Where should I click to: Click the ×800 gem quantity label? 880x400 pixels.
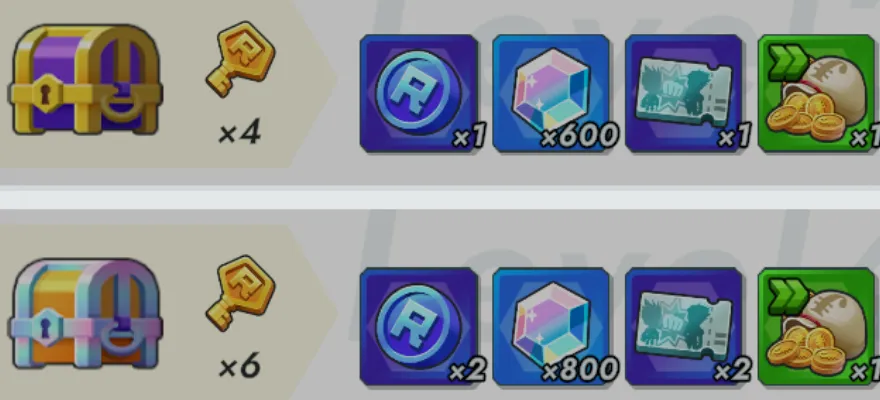579,369
